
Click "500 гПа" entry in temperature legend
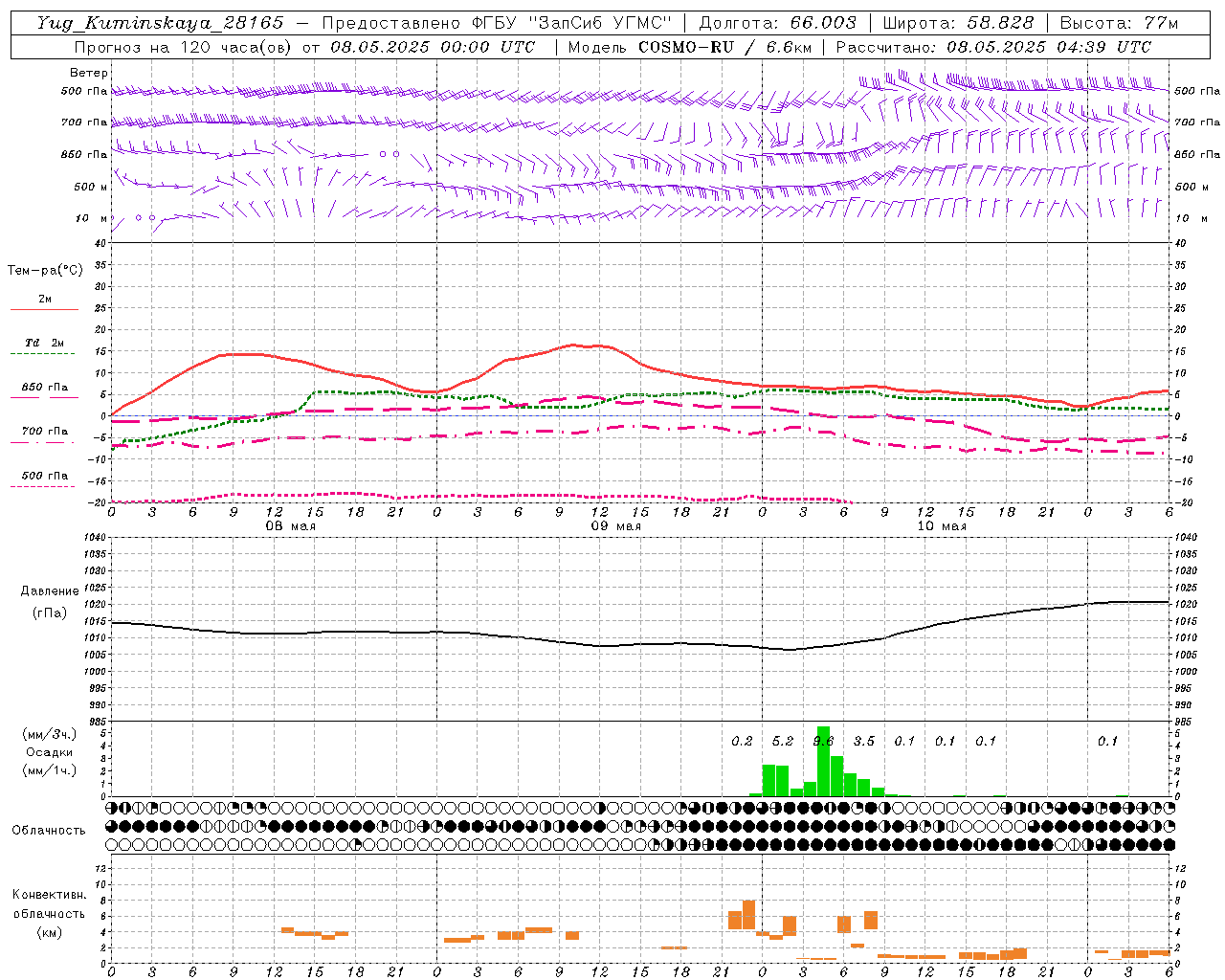45,476
